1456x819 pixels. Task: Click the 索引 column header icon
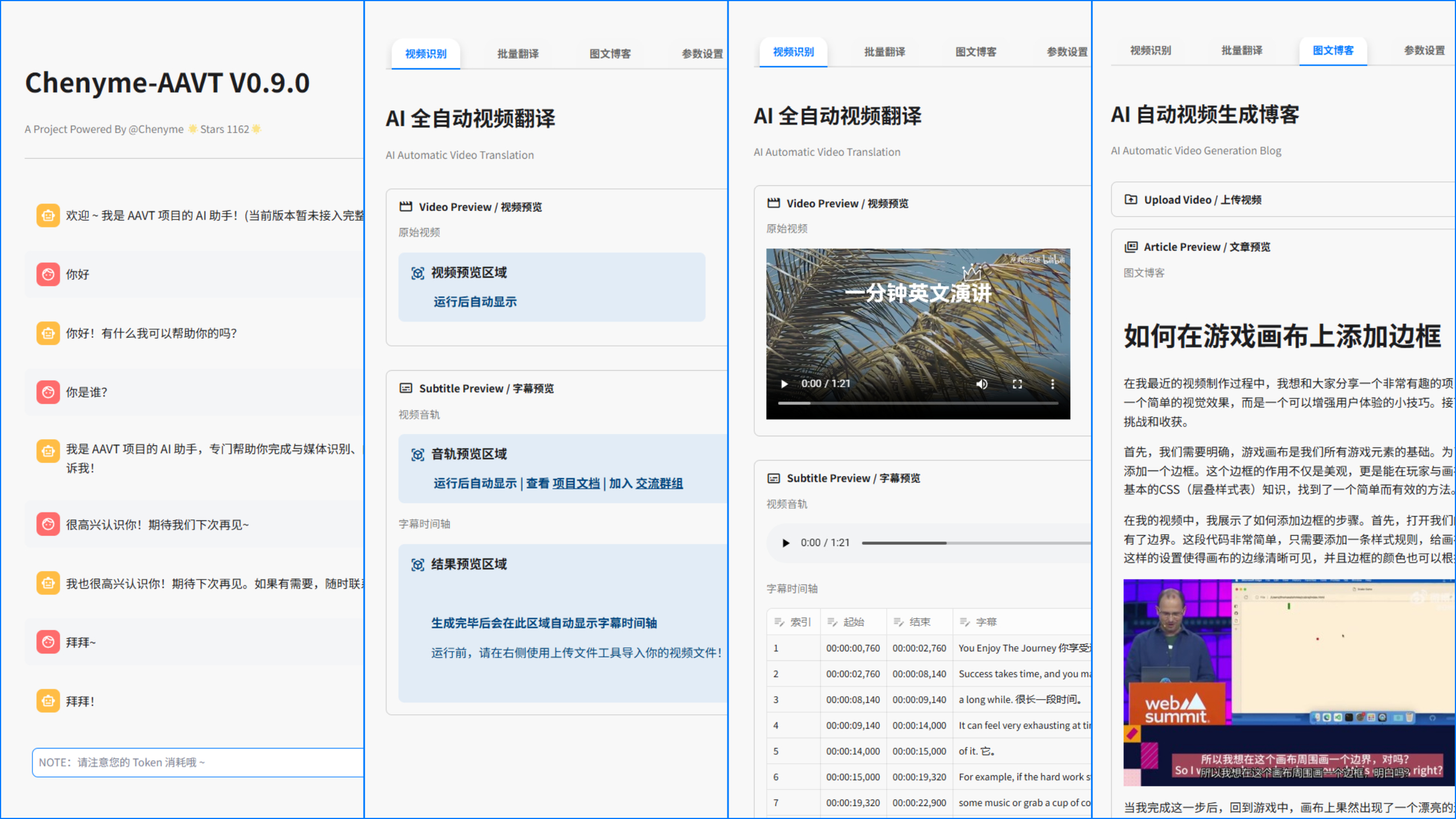[x=779, y=622]
